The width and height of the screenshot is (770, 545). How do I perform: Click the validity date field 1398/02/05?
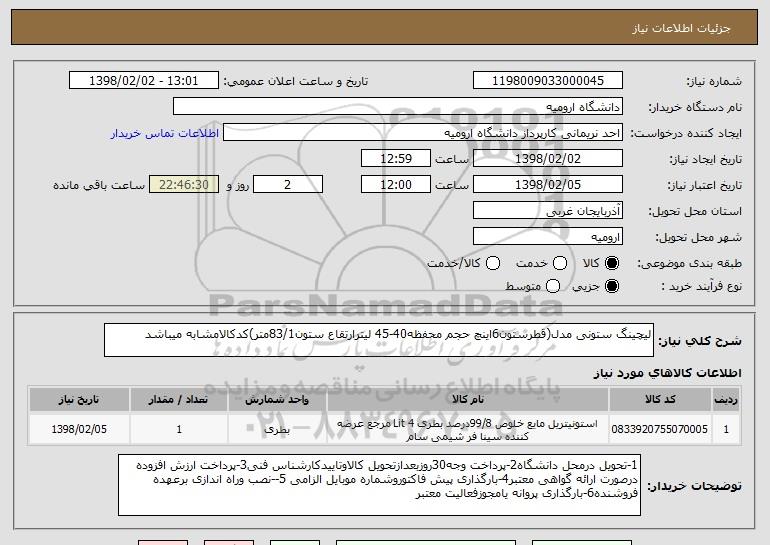(548, 185)
